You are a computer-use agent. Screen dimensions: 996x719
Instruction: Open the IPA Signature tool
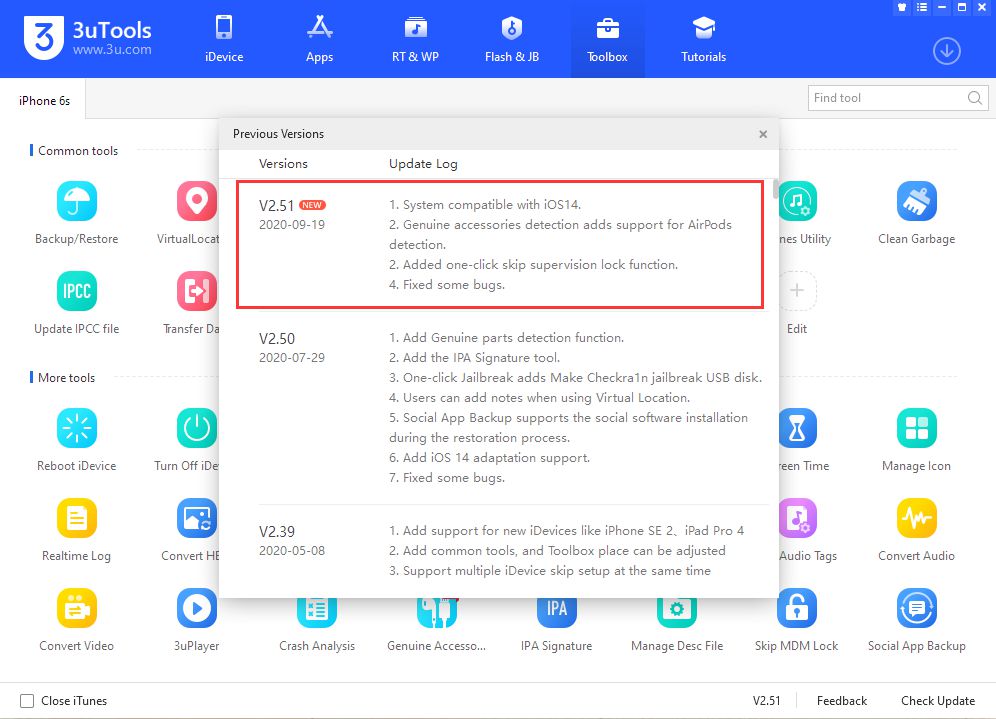[556, 613]
